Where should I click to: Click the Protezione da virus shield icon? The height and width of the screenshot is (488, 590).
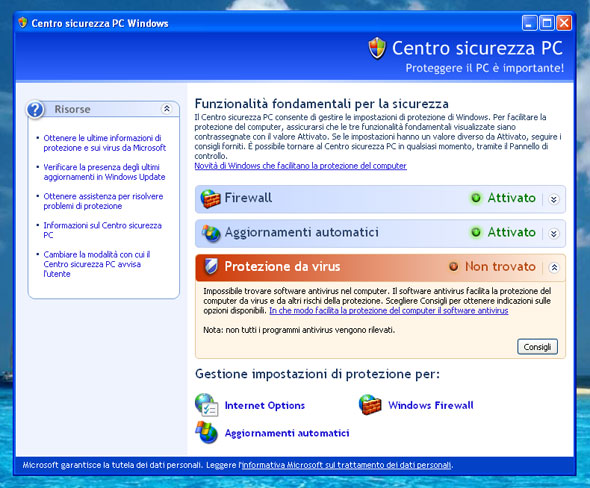pyautogui.click(x=211, y=266)
